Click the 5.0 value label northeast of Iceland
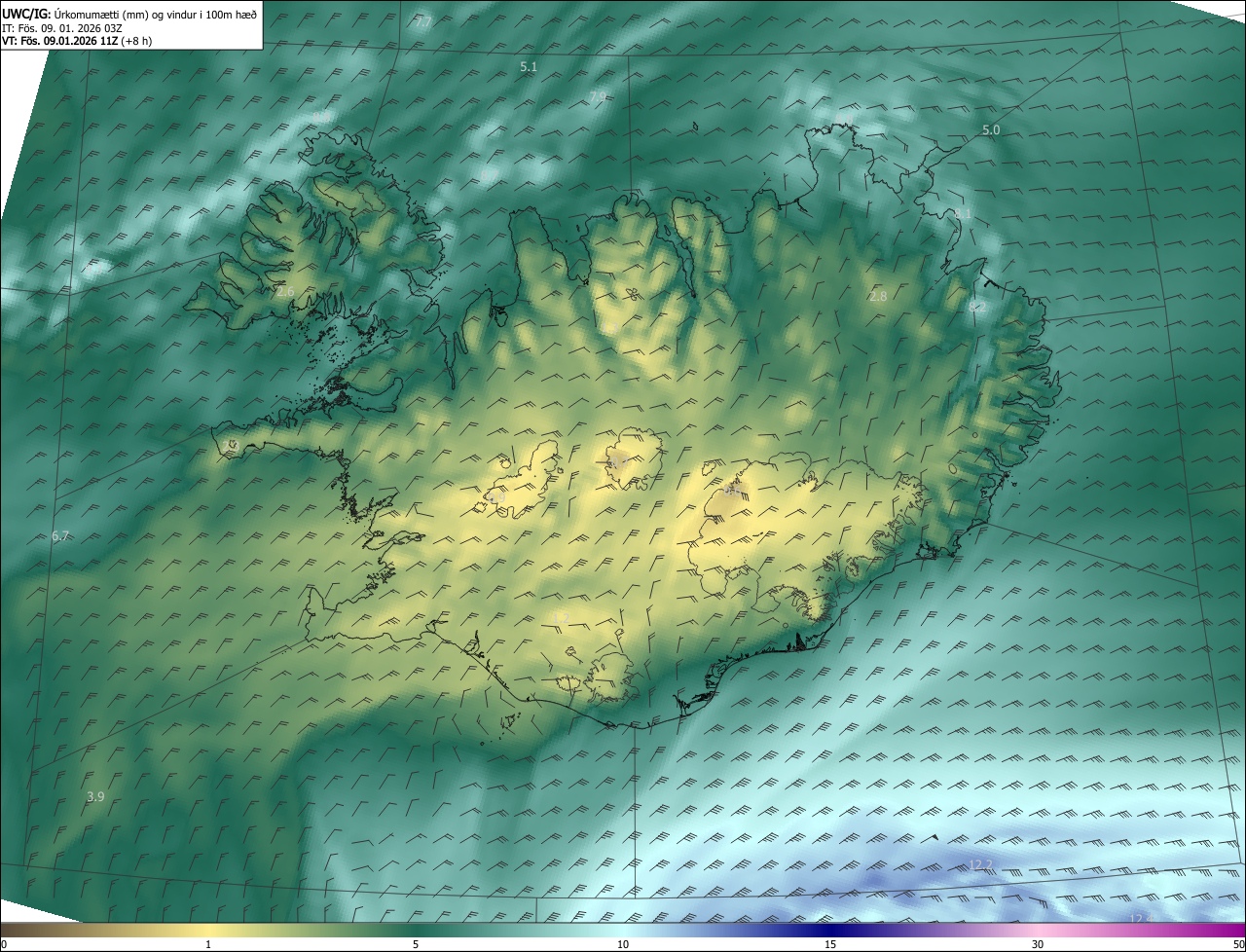 coord(991,129)
